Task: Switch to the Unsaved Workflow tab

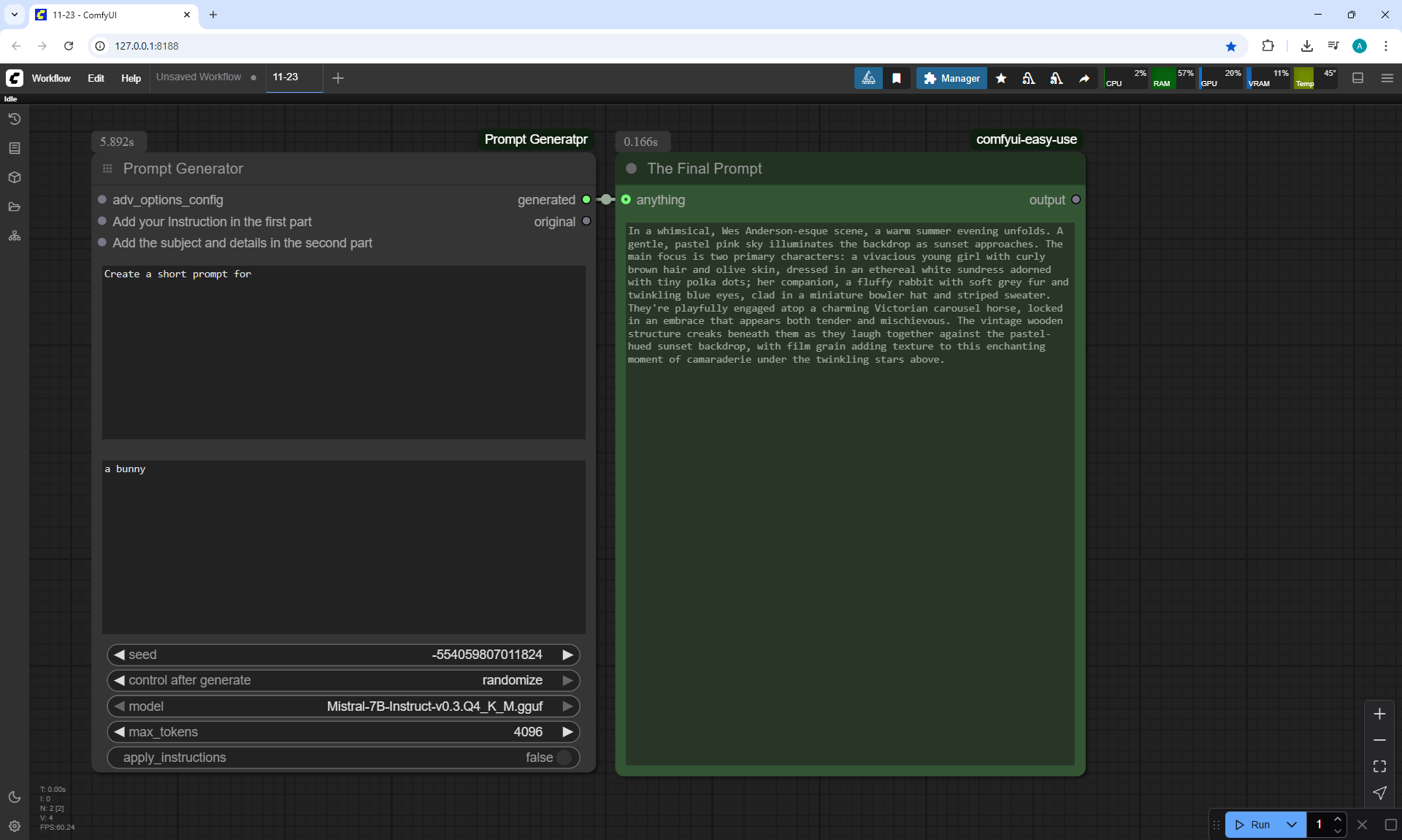Action: 199,77
